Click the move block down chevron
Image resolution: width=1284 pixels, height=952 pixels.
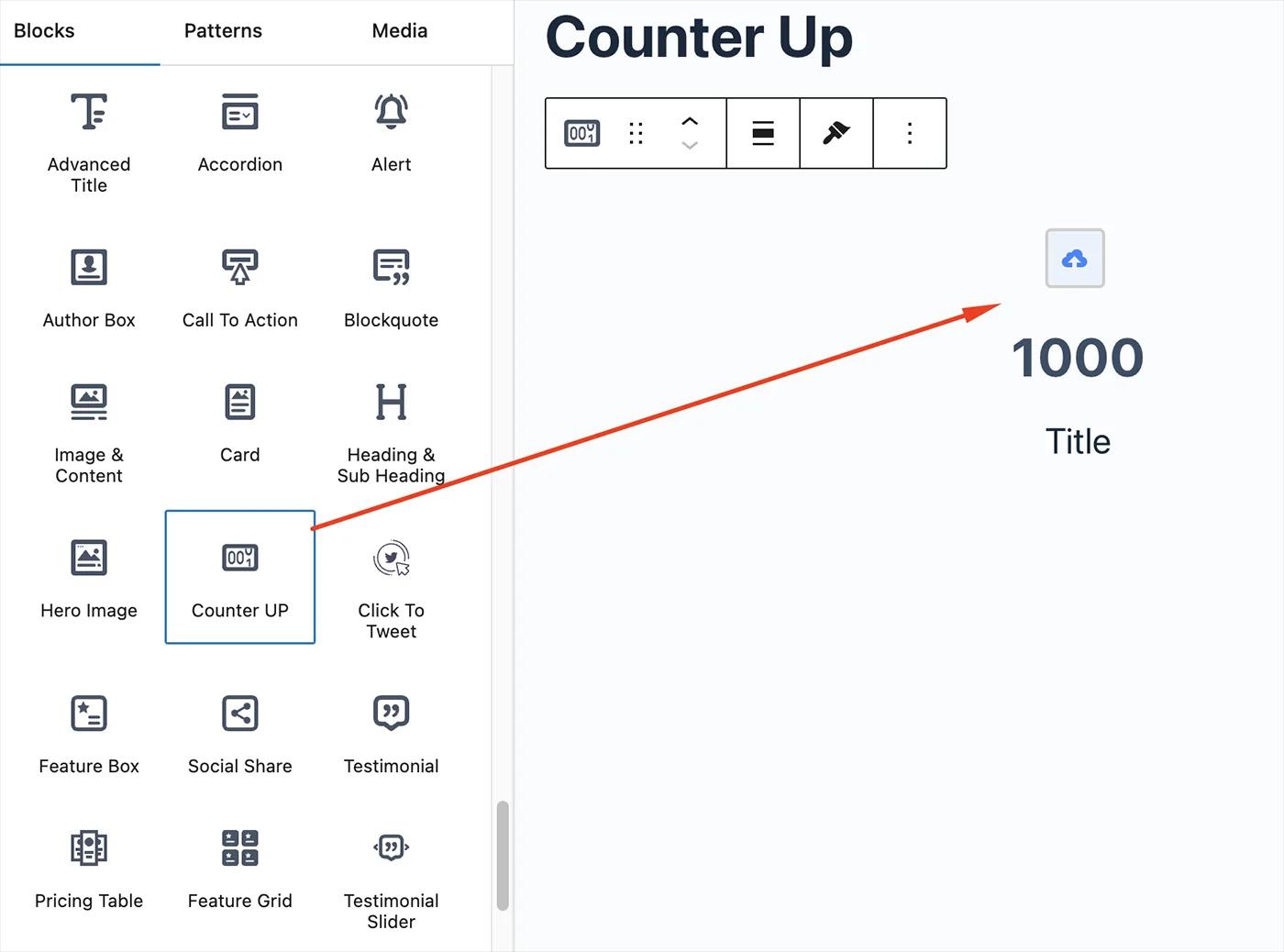click(x=689, y=146)
